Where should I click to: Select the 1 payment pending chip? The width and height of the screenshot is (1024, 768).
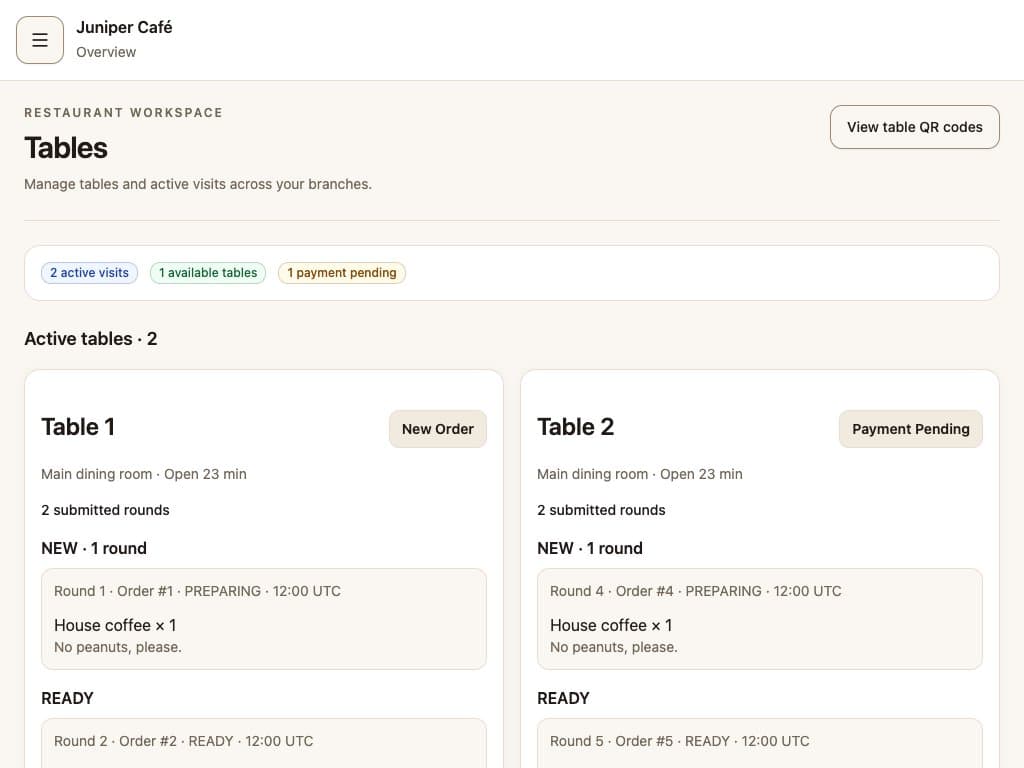coord(342,272)
